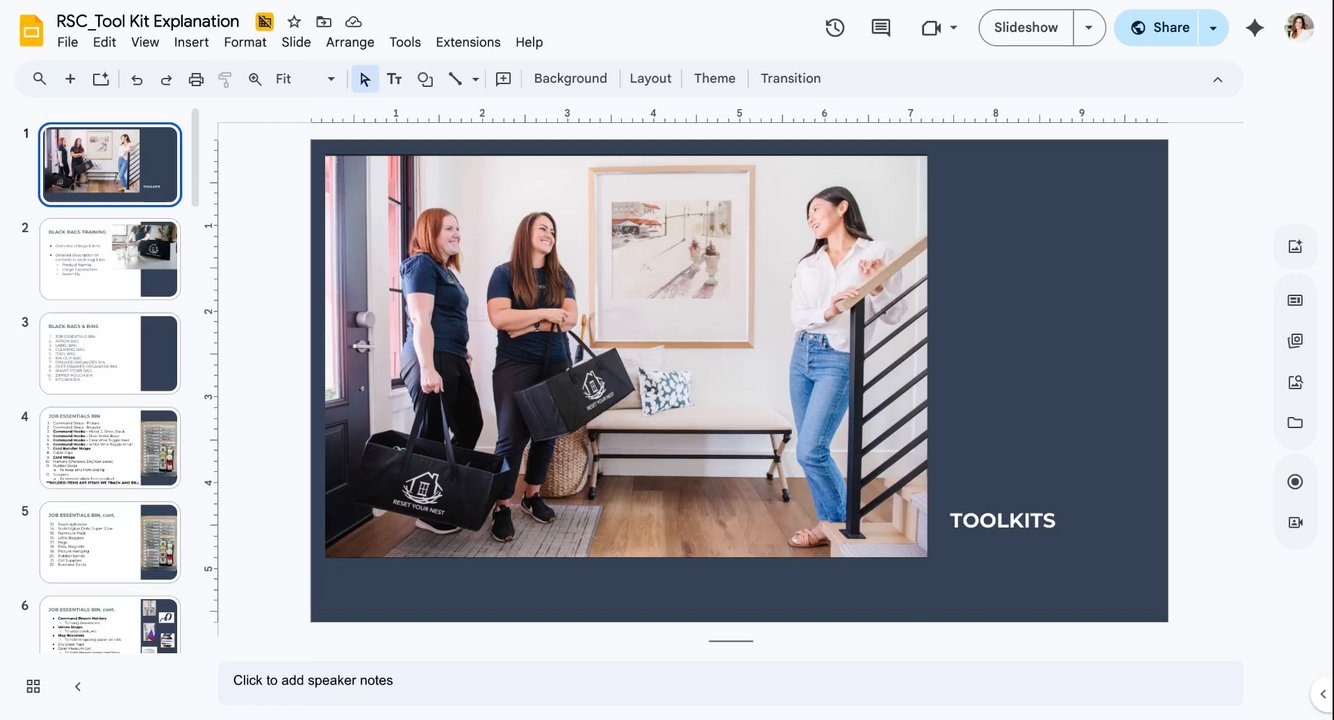Click the Print icon

(x=196, y=79)
